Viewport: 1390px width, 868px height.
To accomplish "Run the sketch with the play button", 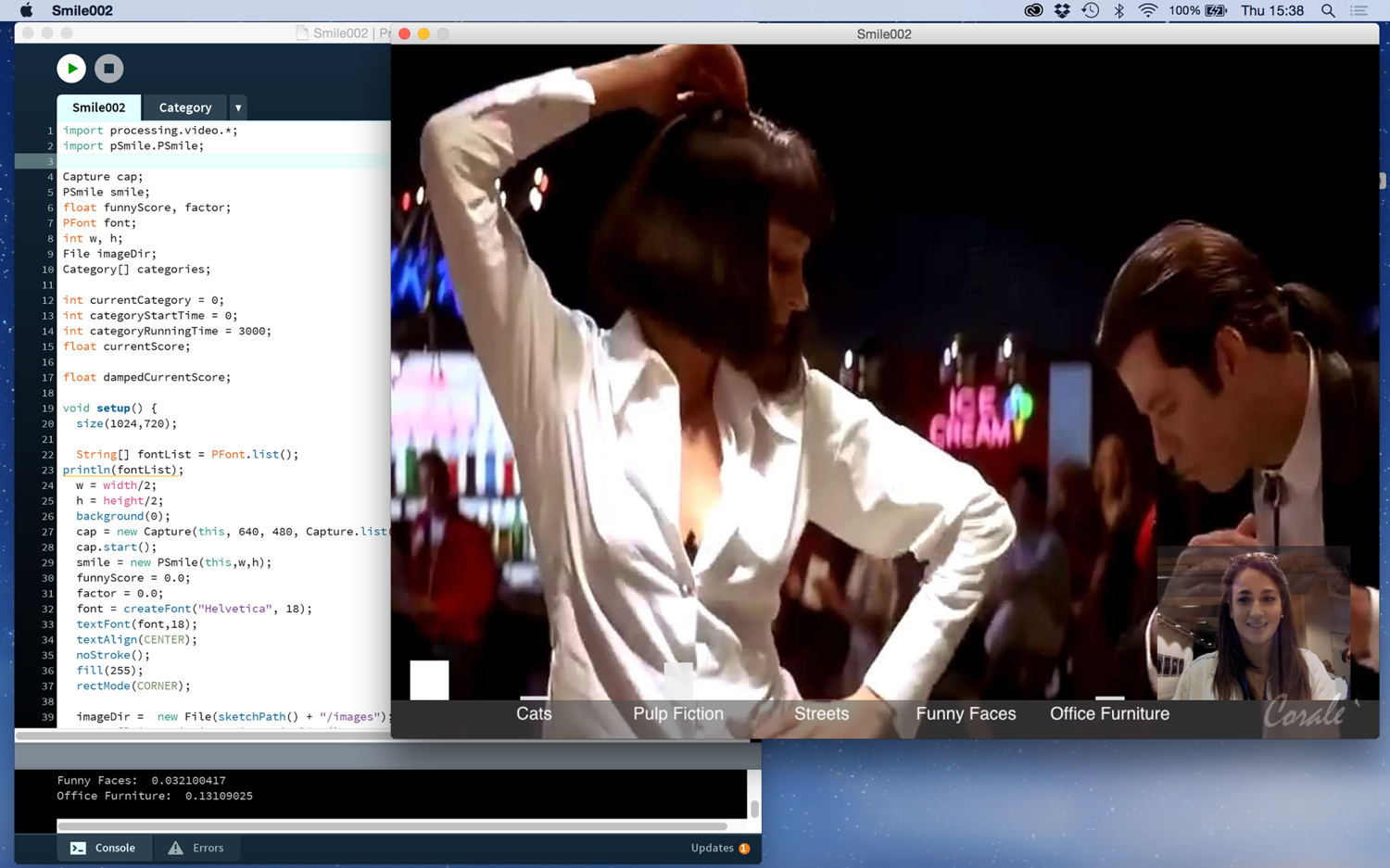I will point(71,69).
